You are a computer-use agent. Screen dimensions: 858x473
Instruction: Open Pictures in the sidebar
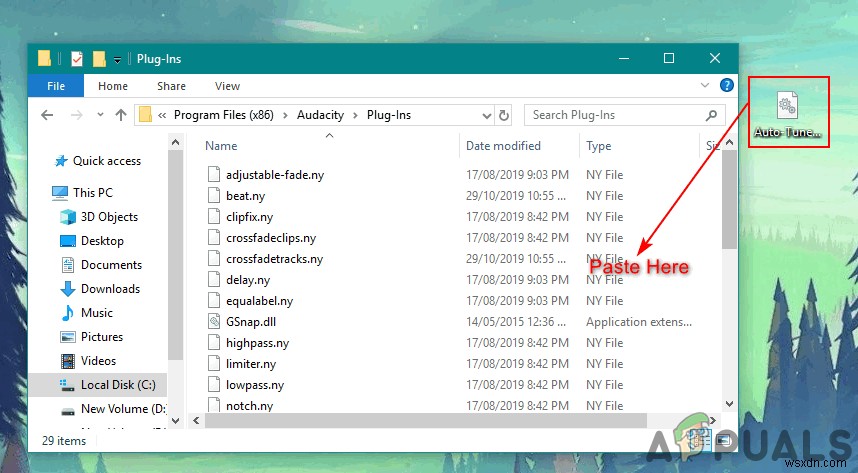pyautogui.click(x=91, y=337)
